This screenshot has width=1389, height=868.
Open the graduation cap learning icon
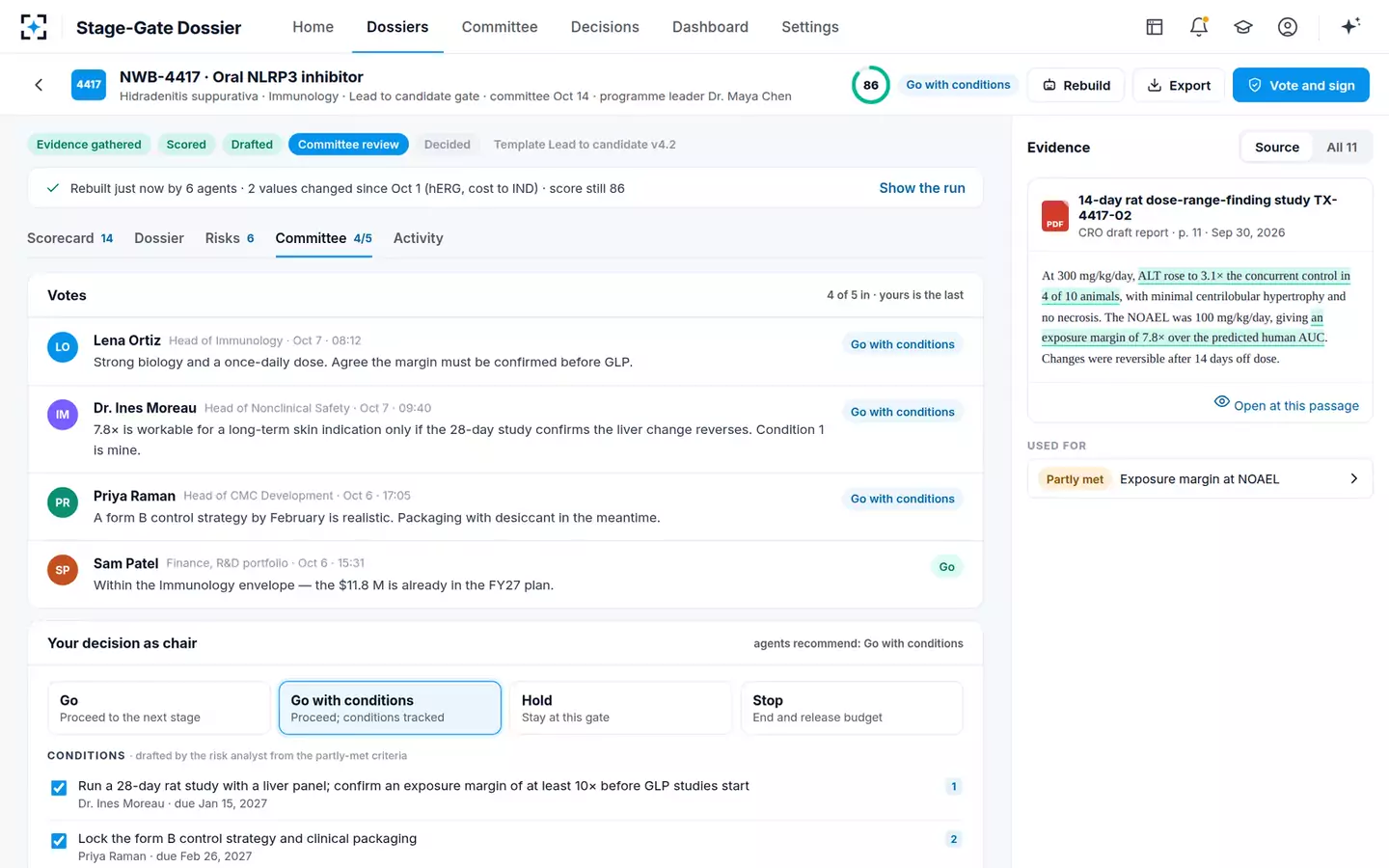[1243, 27]
